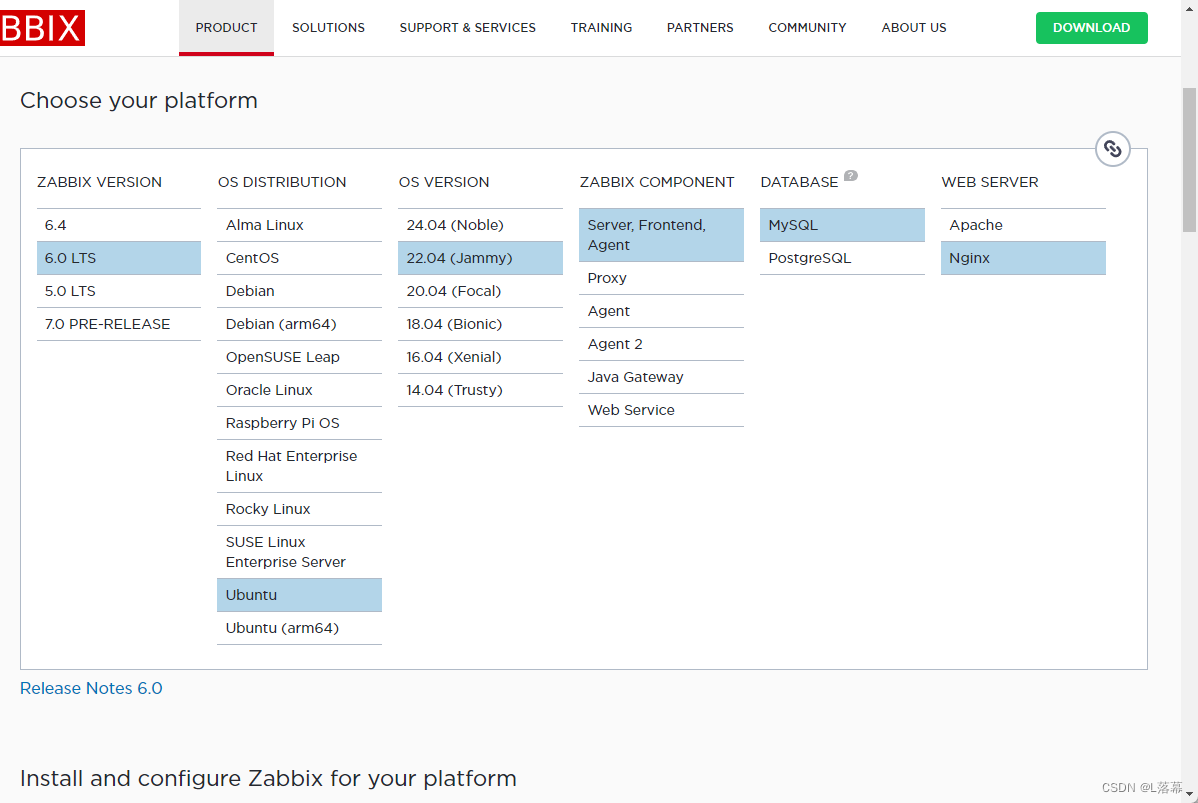Click the page vertical scrollbar thumb

point(1190,160)
